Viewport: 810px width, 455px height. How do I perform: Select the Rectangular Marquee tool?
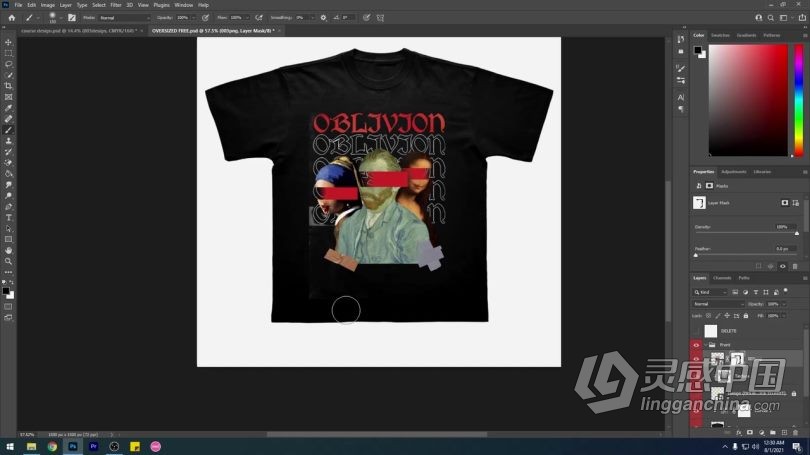coord(8,53)
